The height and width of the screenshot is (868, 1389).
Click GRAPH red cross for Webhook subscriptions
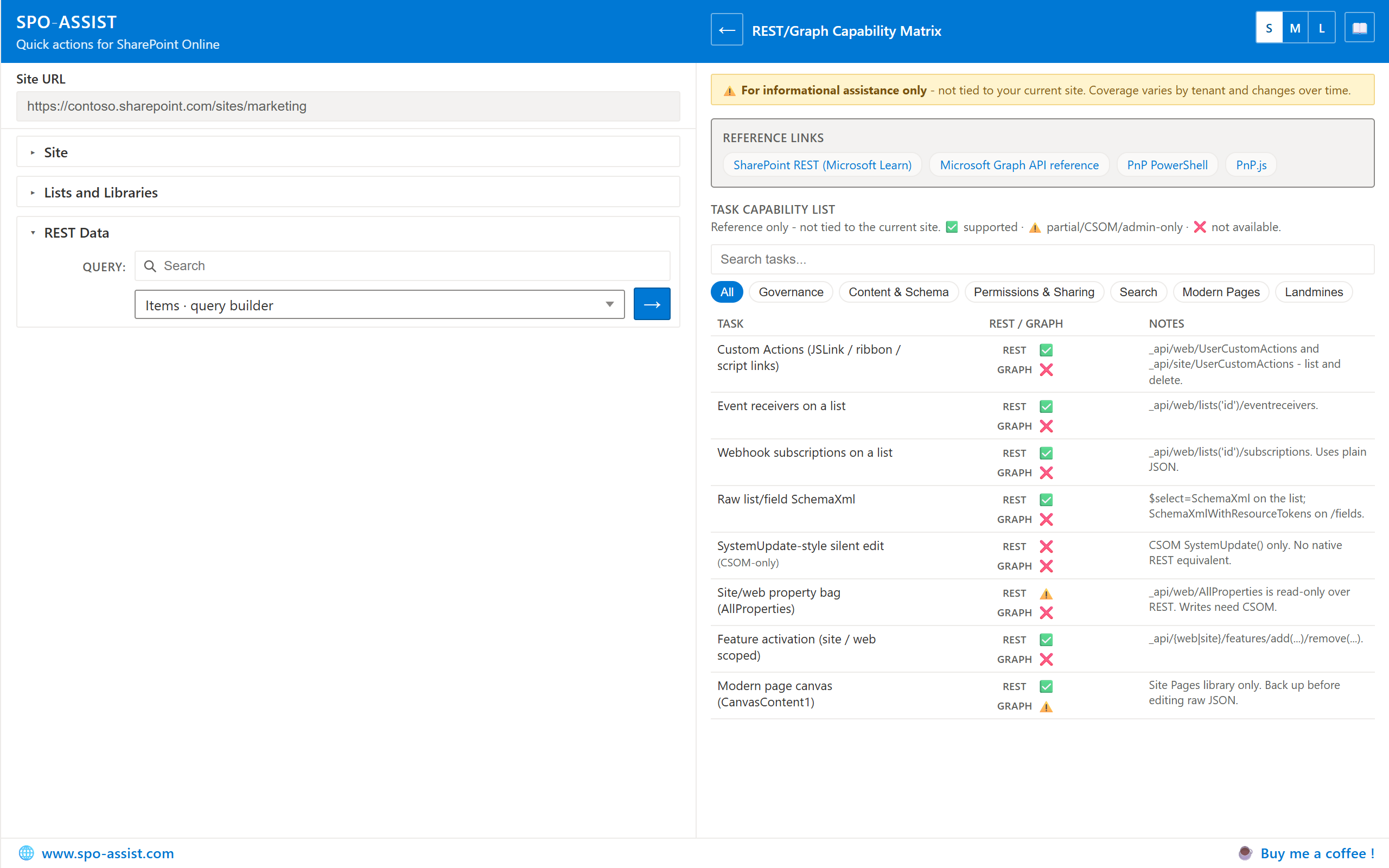(x=1046, y=473)
